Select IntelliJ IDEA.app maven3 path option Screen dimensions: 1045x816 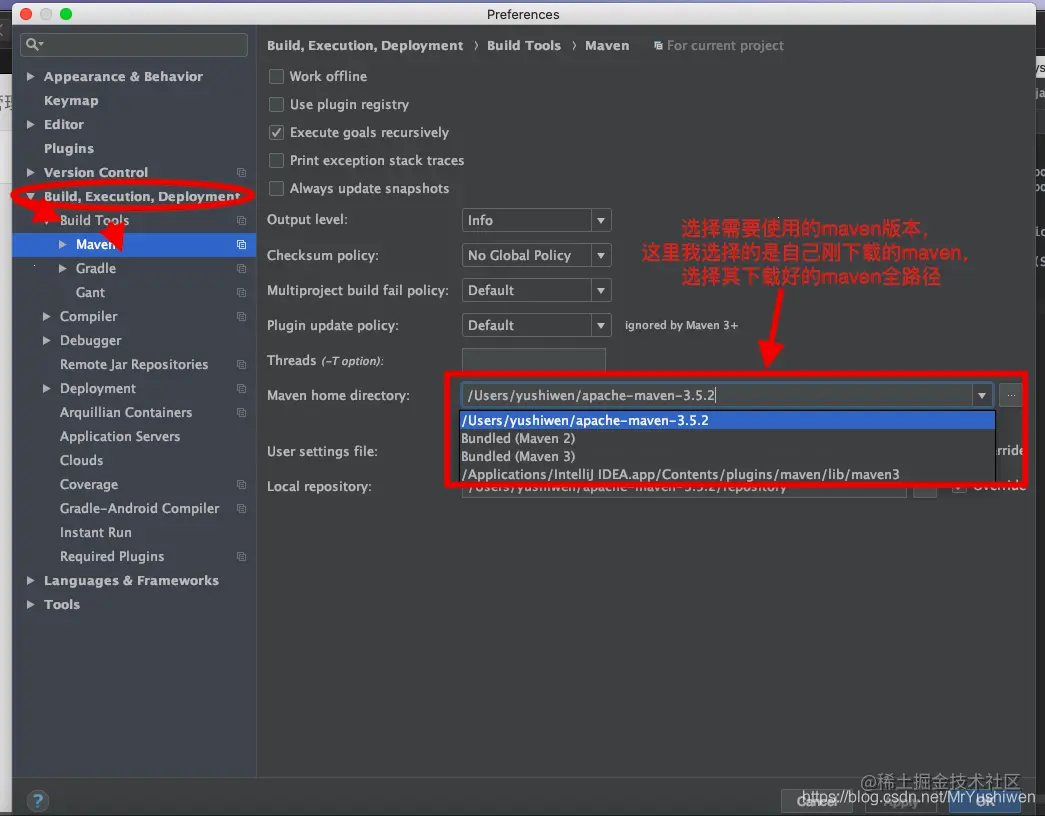(727, 475)
